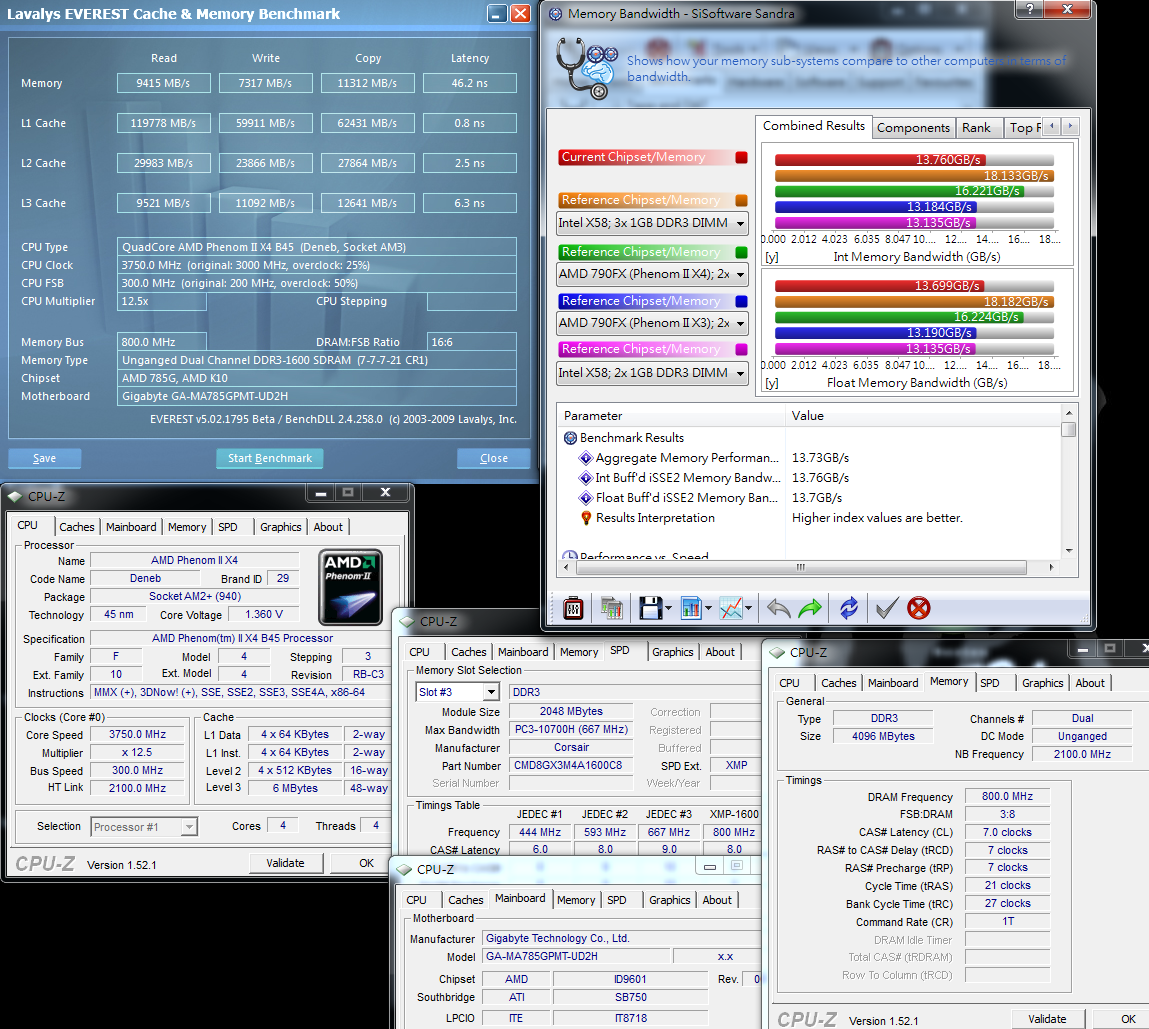Open the Slot #3 memory slot dropdown

click(x=491, y=692)
